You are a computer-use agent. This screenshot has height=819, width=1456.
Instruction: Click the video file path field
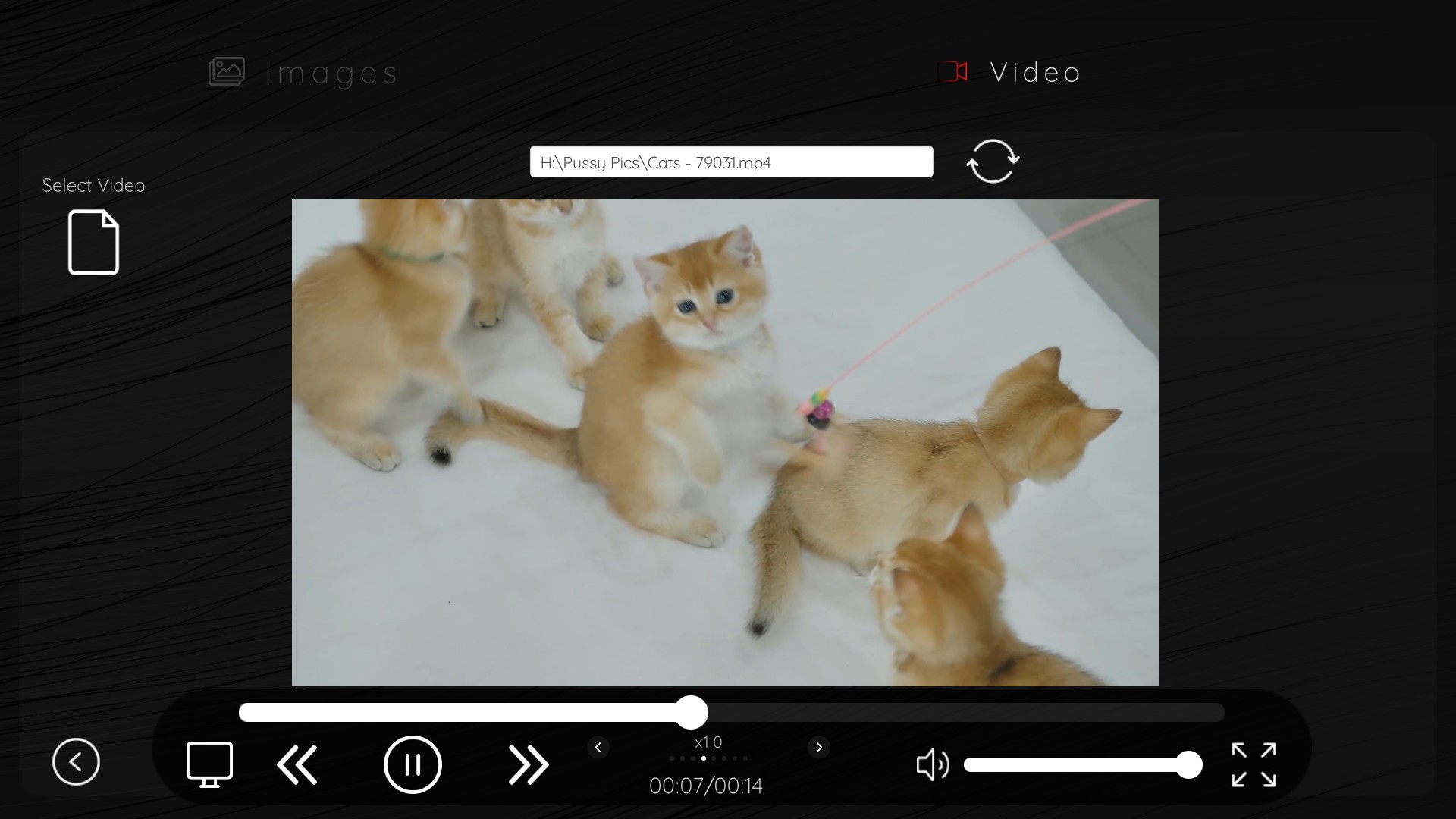(731, 162)
